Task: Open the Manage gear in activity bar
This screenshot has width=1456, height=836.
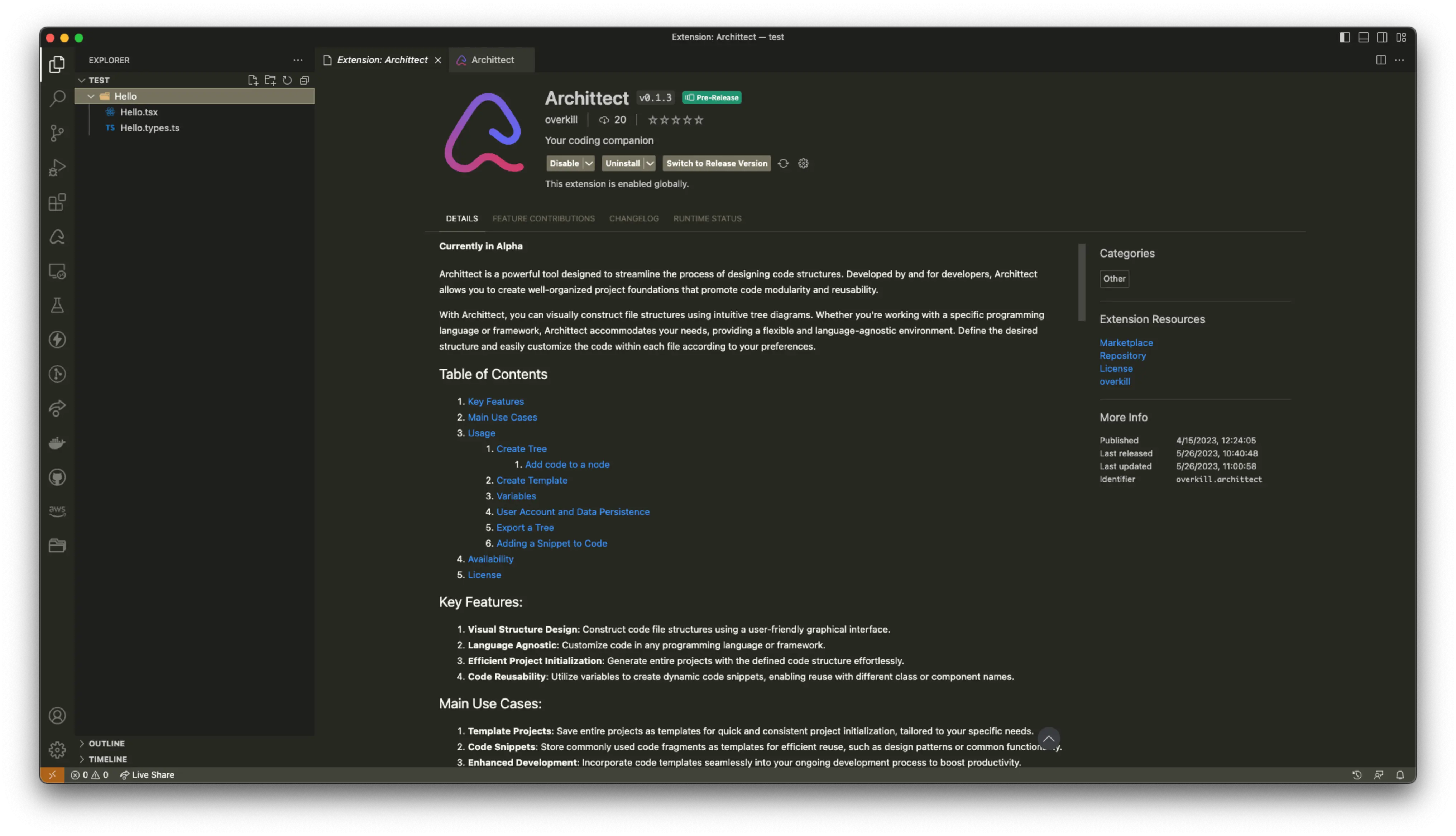Action: [x=57, y=750]
